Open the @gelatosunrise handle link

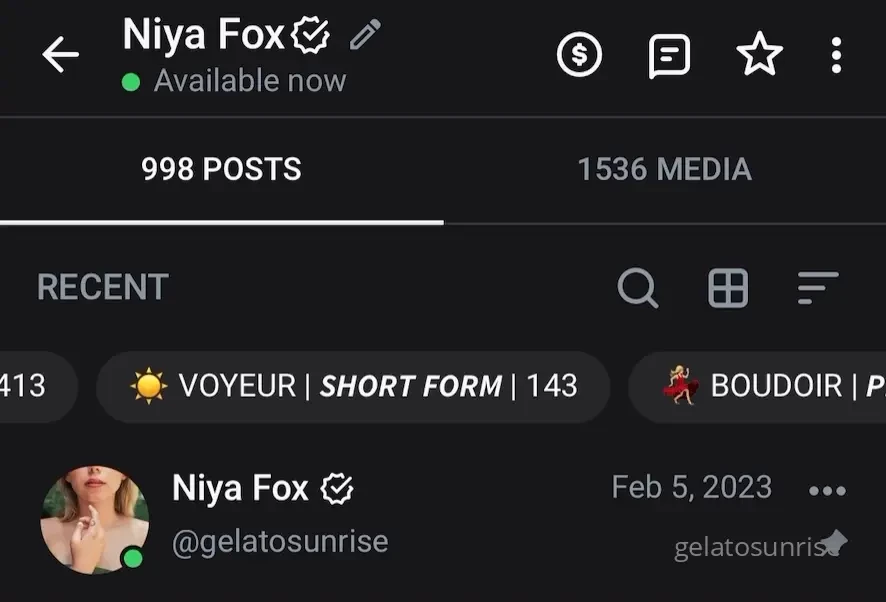pyautogui.click(x=280, y=542)
